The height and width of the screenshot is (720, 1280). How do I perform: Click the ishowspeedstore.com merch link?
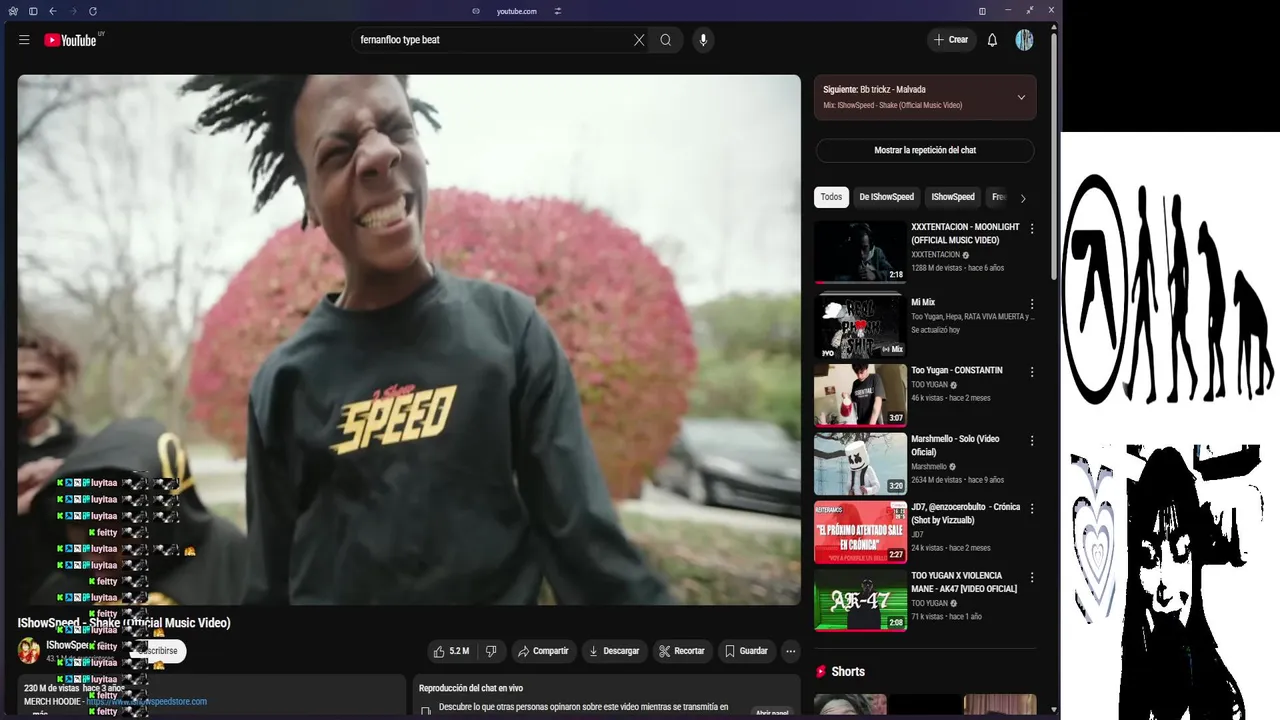tap(147, 702)
